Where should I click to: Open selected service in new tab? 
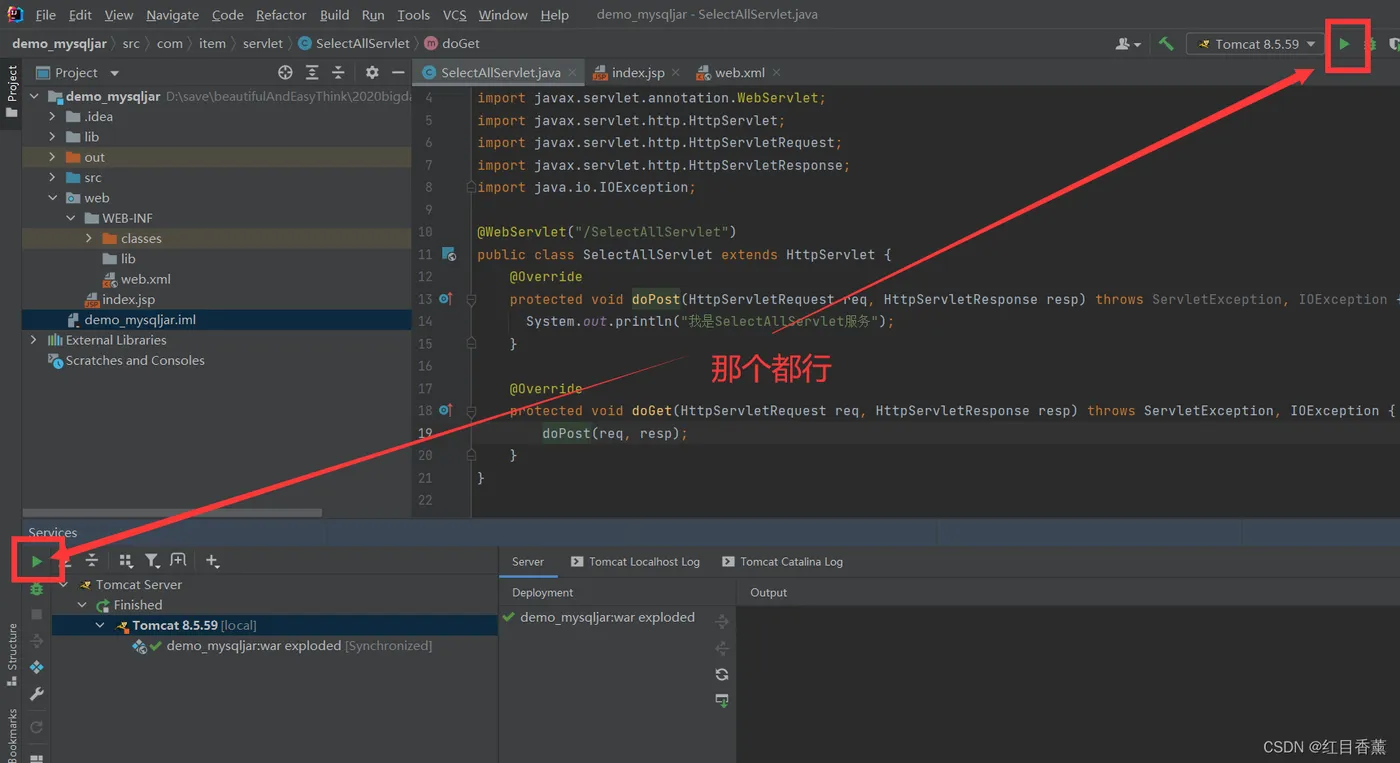tap(178, 561)
